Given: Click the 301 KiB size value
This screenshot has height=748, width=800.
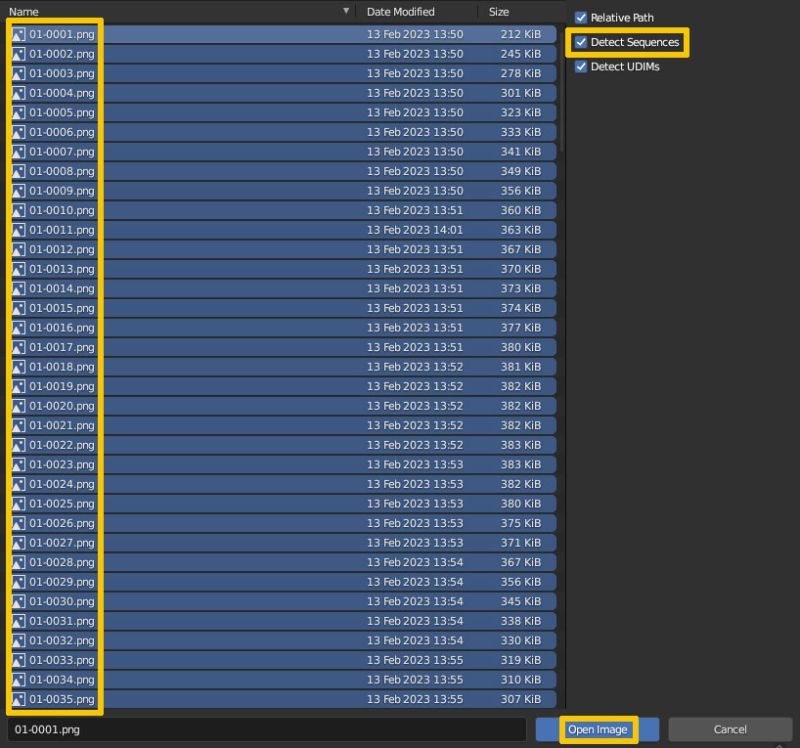Looking at the screenshot, I should [x=520, y=93].
